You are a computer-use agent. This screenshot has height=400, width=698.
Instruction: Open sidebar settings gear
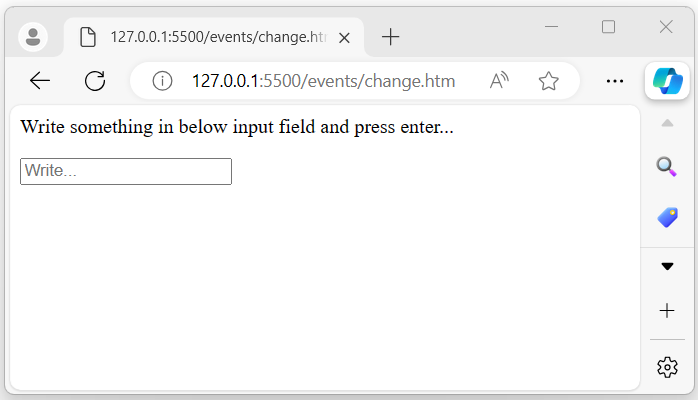click(x=667, y=367)
